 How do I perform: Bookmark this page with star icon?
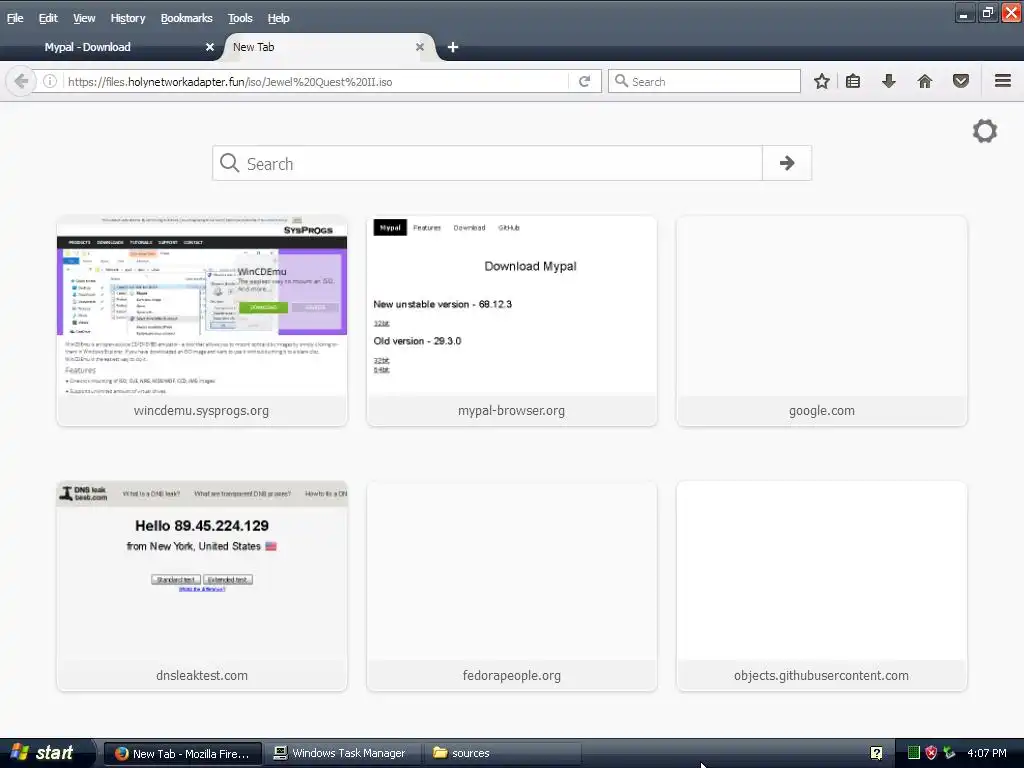coord(822,82)
